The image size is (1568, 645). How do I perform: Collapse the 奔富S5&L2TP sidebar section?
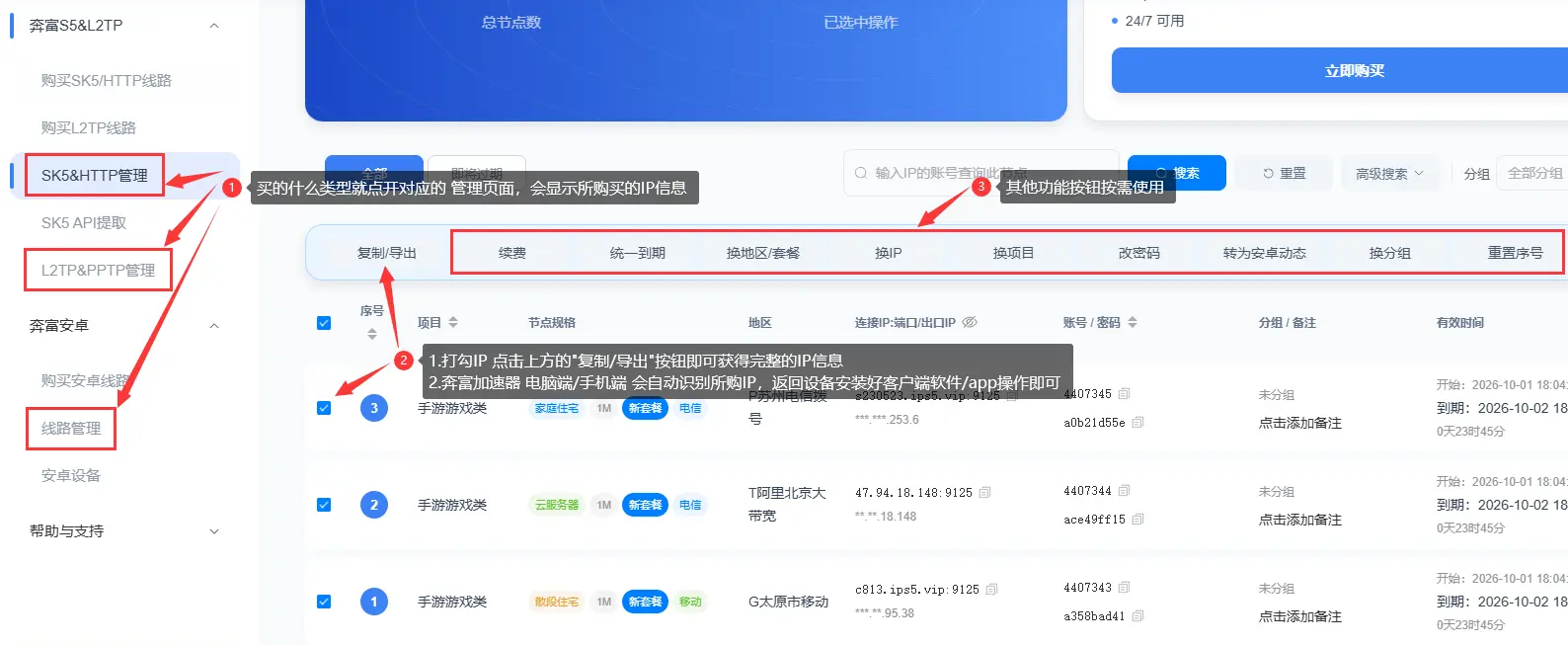[x=214, y=26]
